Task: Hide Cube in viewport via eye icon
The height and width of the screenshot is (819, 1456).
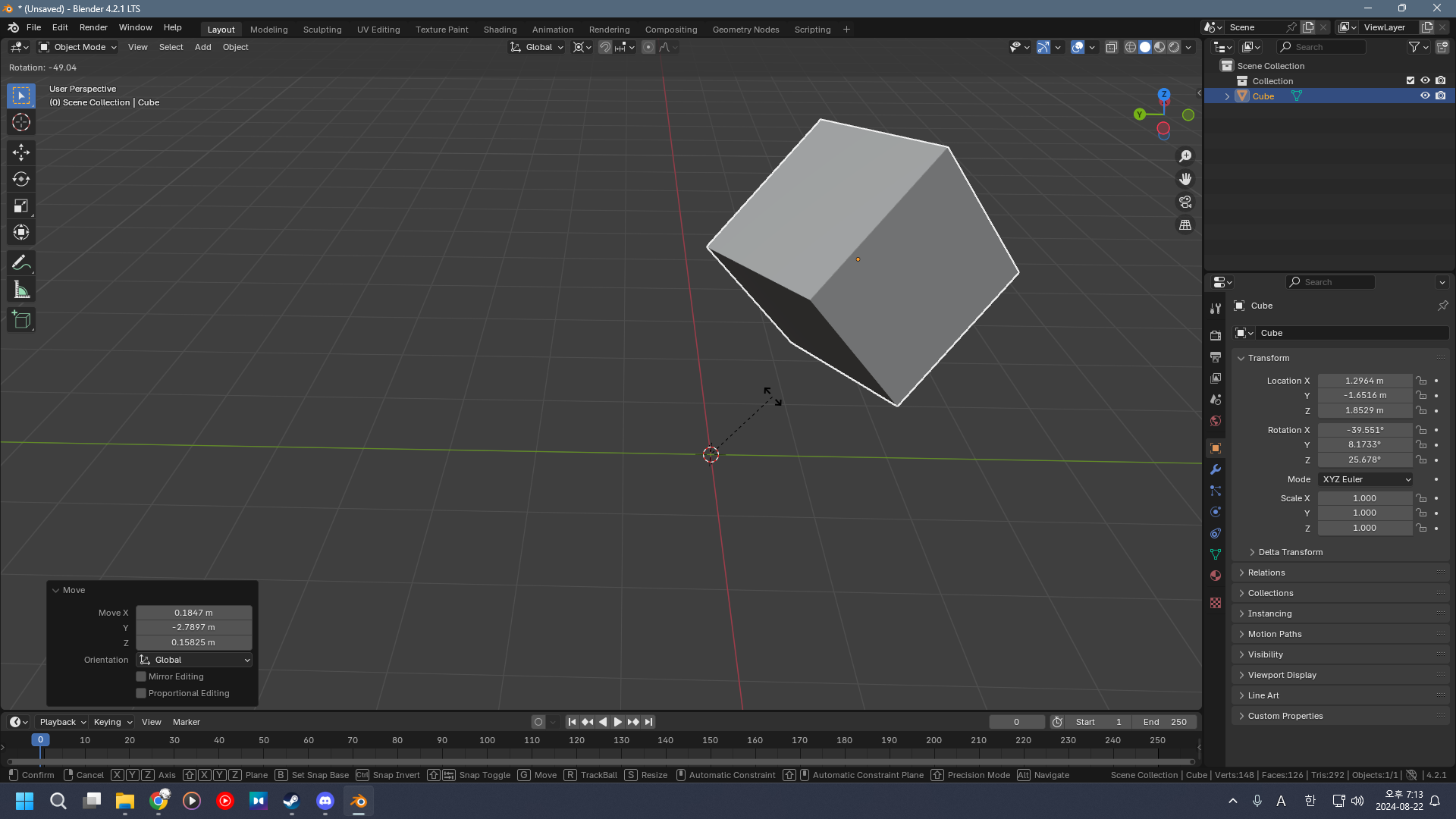Action: click(x=1425, y=96)
